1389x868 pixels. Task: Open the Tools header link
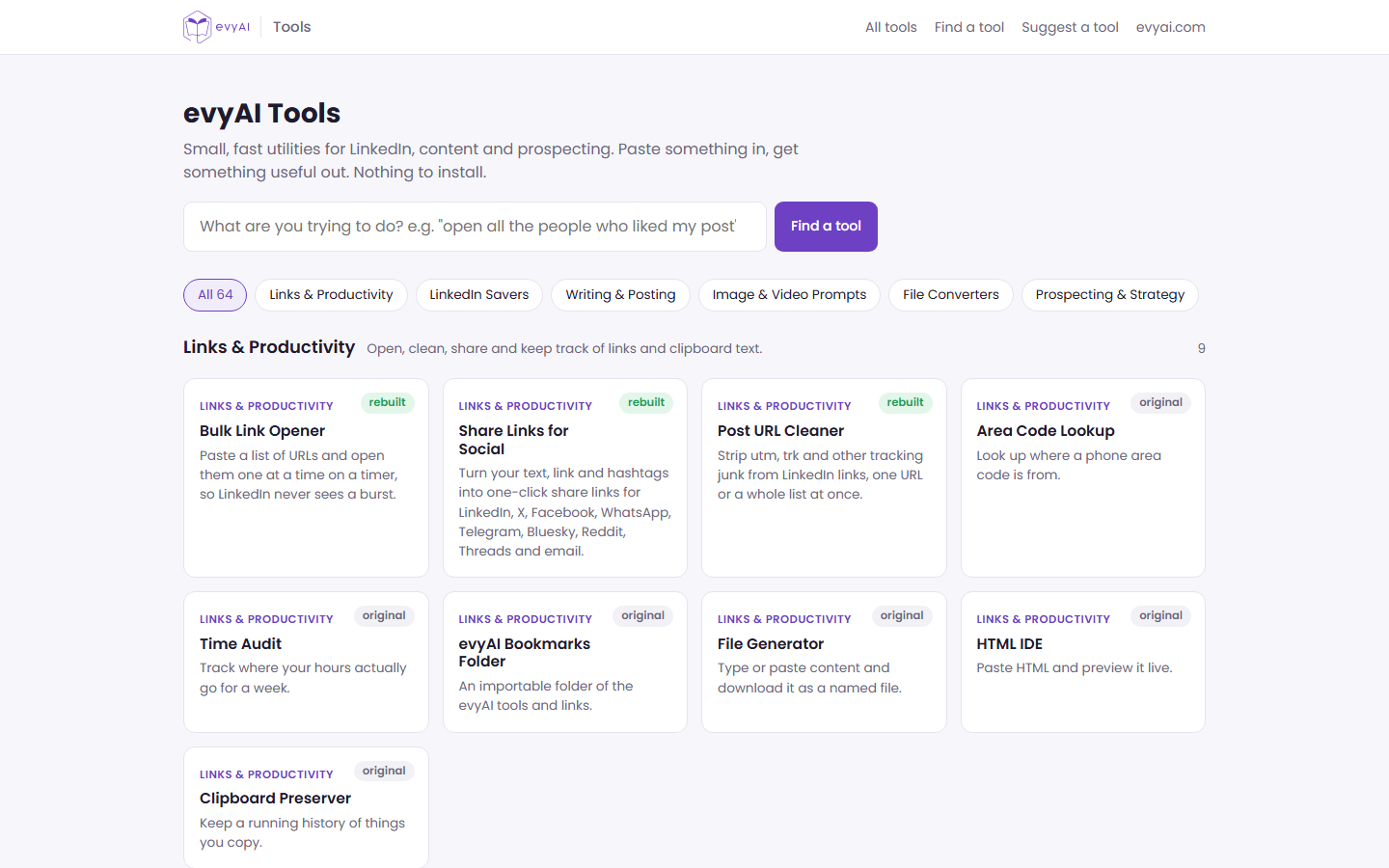tap(291, 27)
